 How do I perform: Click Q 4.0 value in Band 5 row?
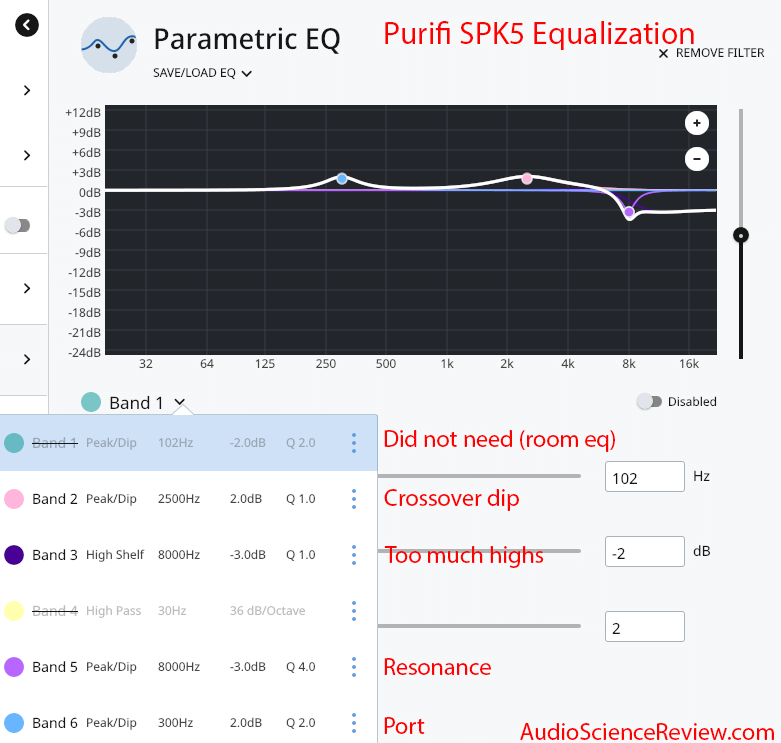click(300, 667)
